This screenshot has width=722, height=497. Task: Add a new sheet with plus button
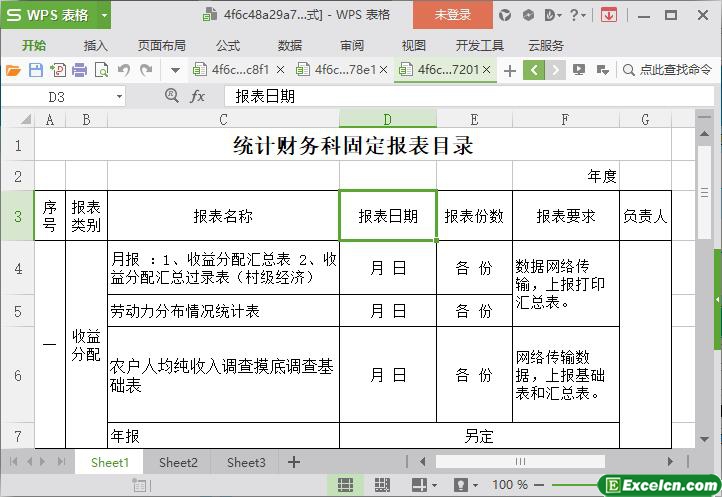click(x=294, y=462)
